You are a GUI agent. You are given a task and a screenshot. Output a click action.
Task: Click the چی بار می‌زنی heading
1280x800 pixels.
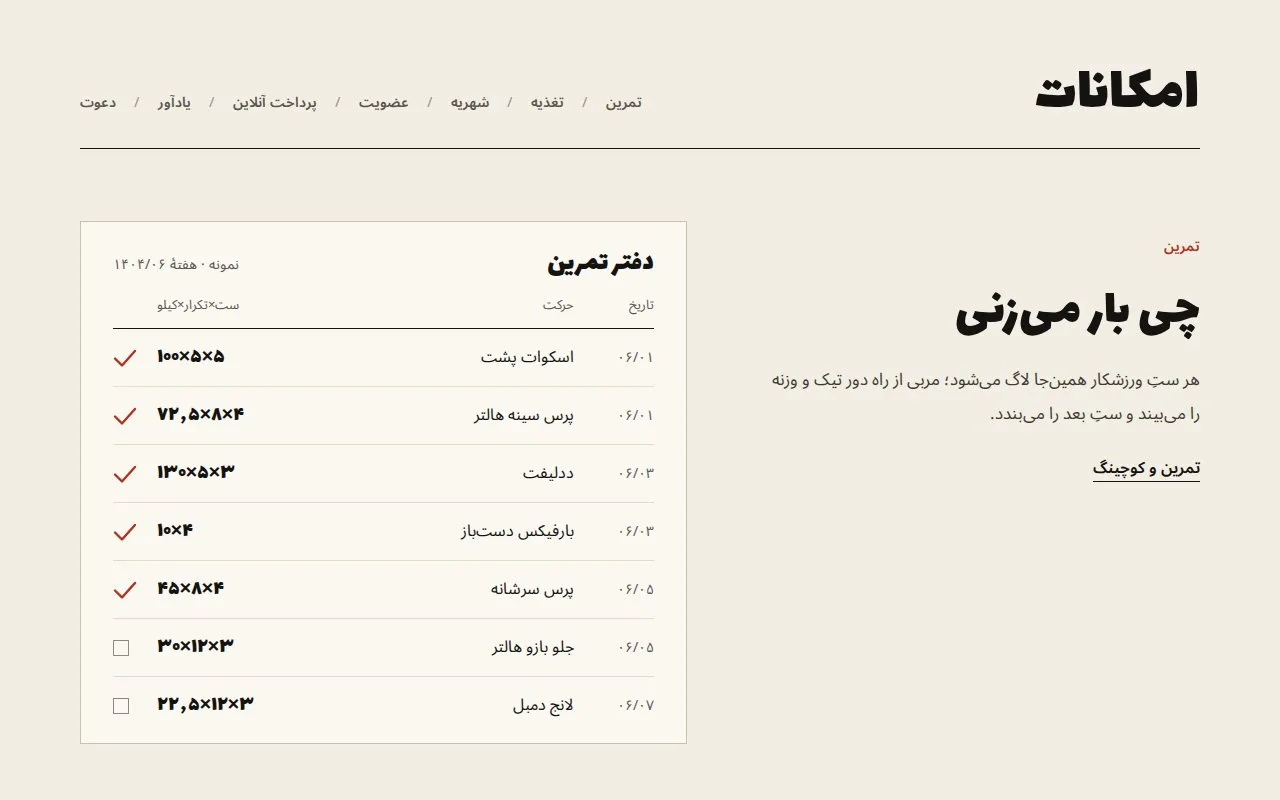[1077, 313]
